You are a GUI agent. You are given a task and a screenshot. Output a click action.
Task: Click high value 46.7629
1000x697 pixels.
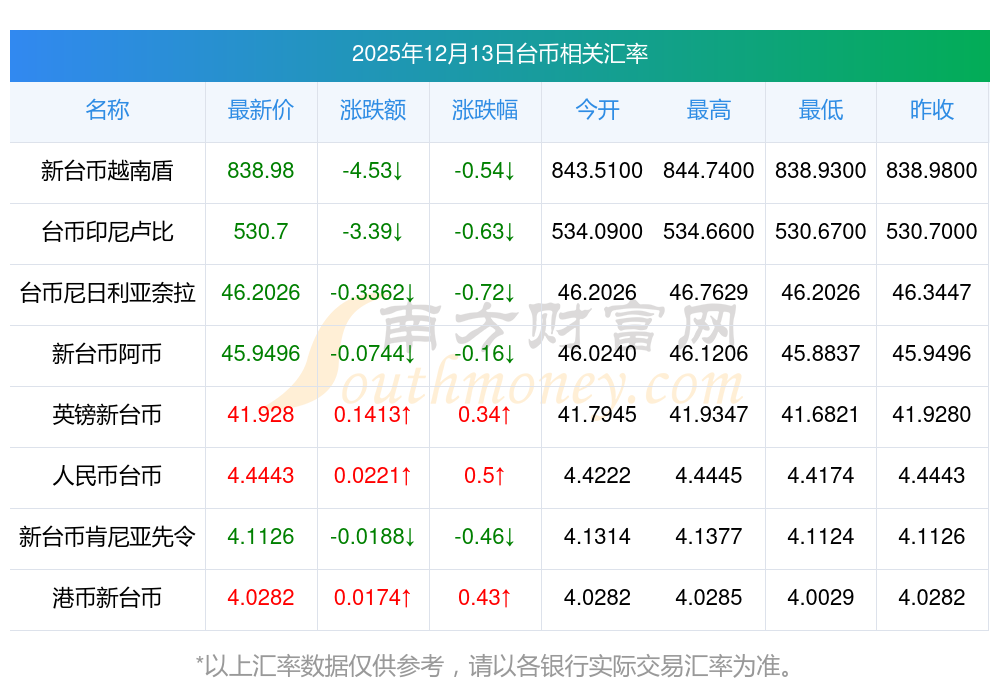point(709,293)
